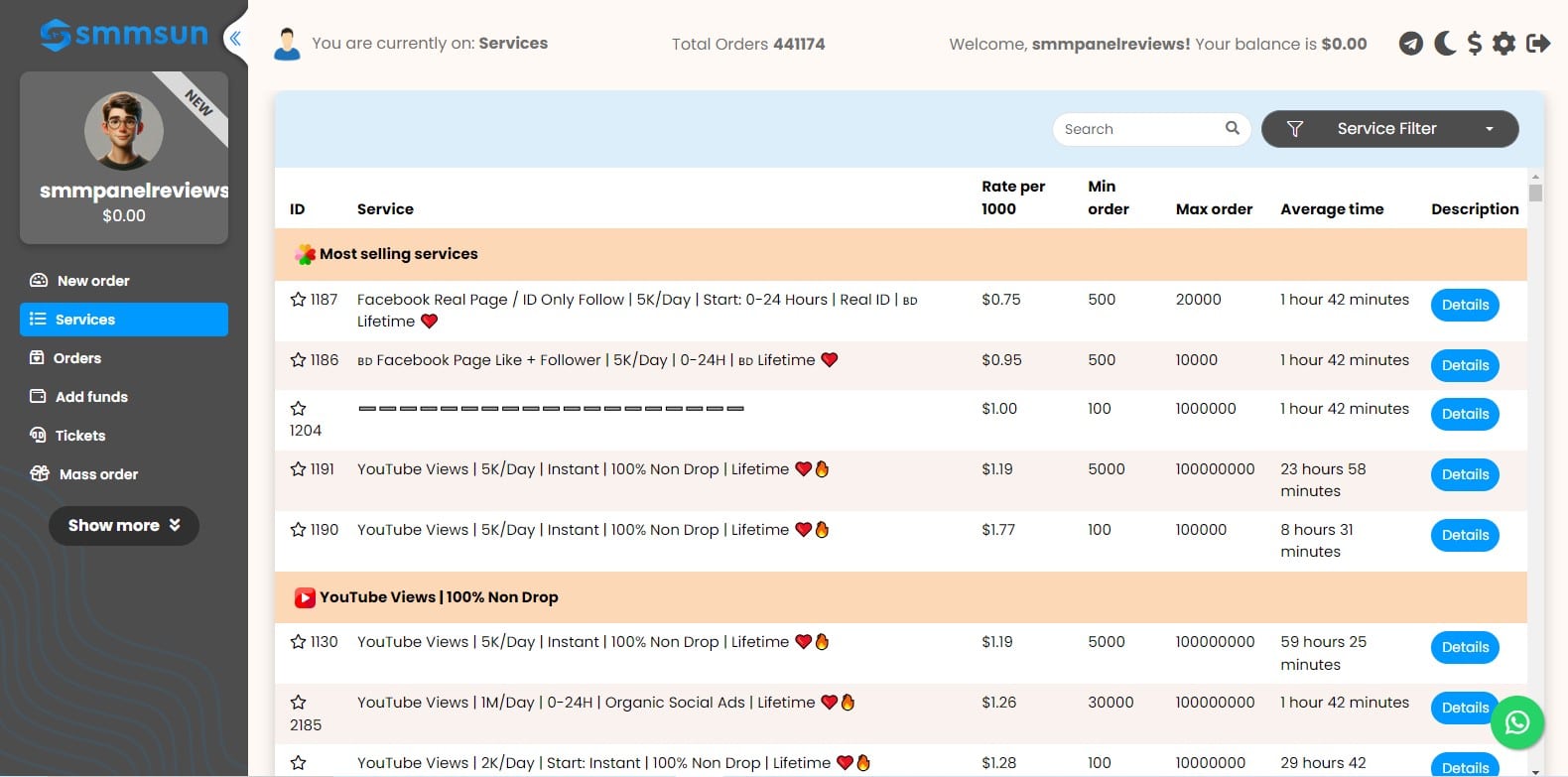Image resolution: width=1568 pixels, height=777 pixels.
Task: Toggle dark mode with moon icon
Action: pos(1445,44)
